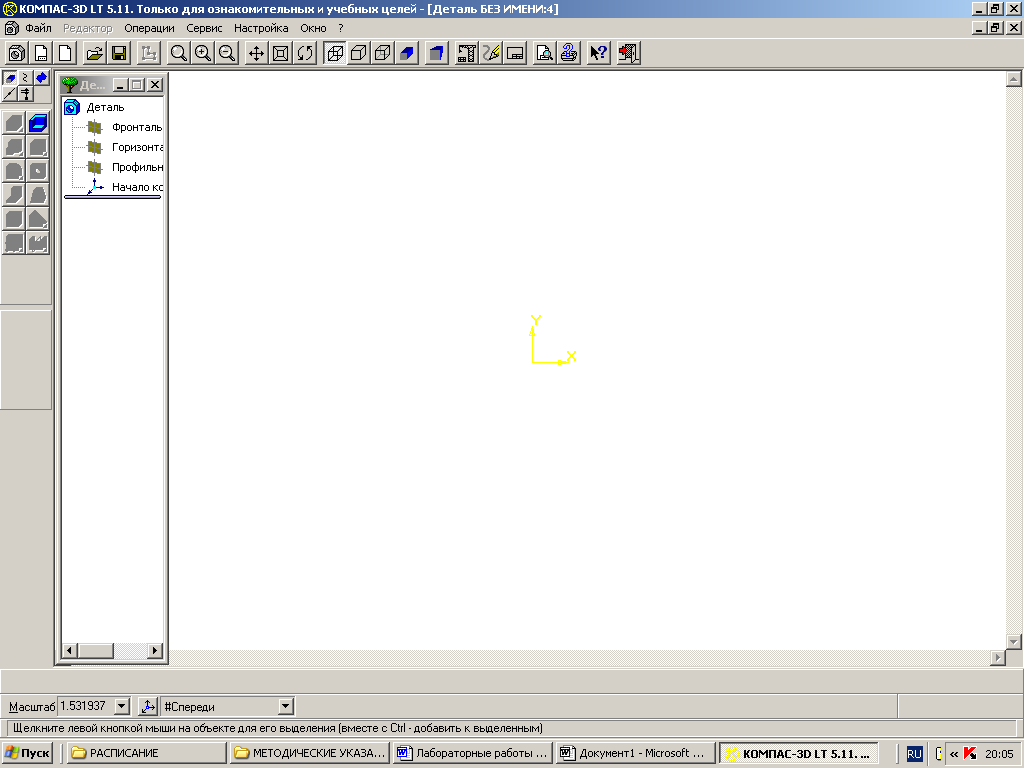
Task: Switch display to wireframe mode
Action: (334, 53)
